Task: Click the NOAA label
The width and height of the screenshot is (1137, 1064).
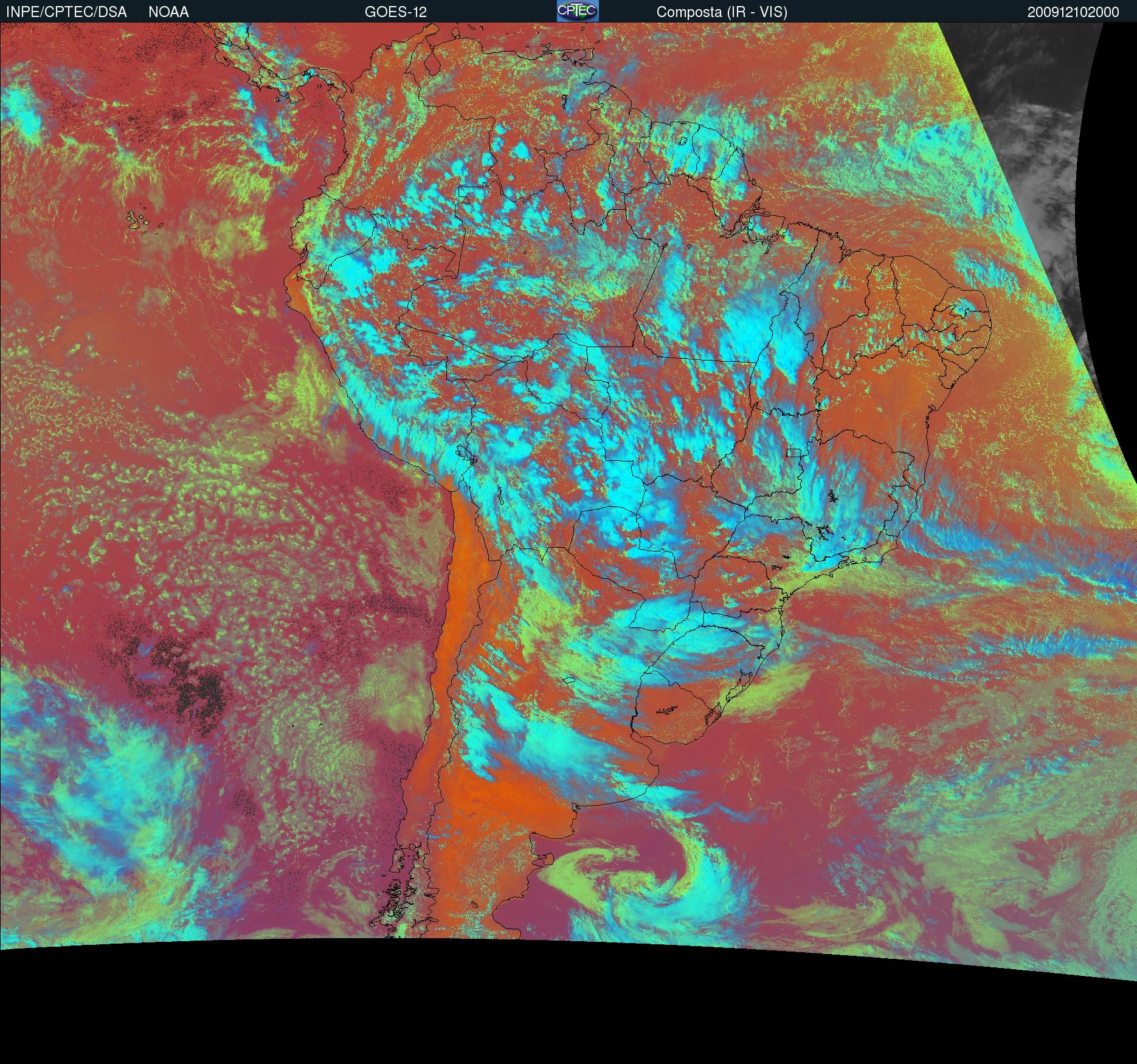Action: [x=168, y=12]
